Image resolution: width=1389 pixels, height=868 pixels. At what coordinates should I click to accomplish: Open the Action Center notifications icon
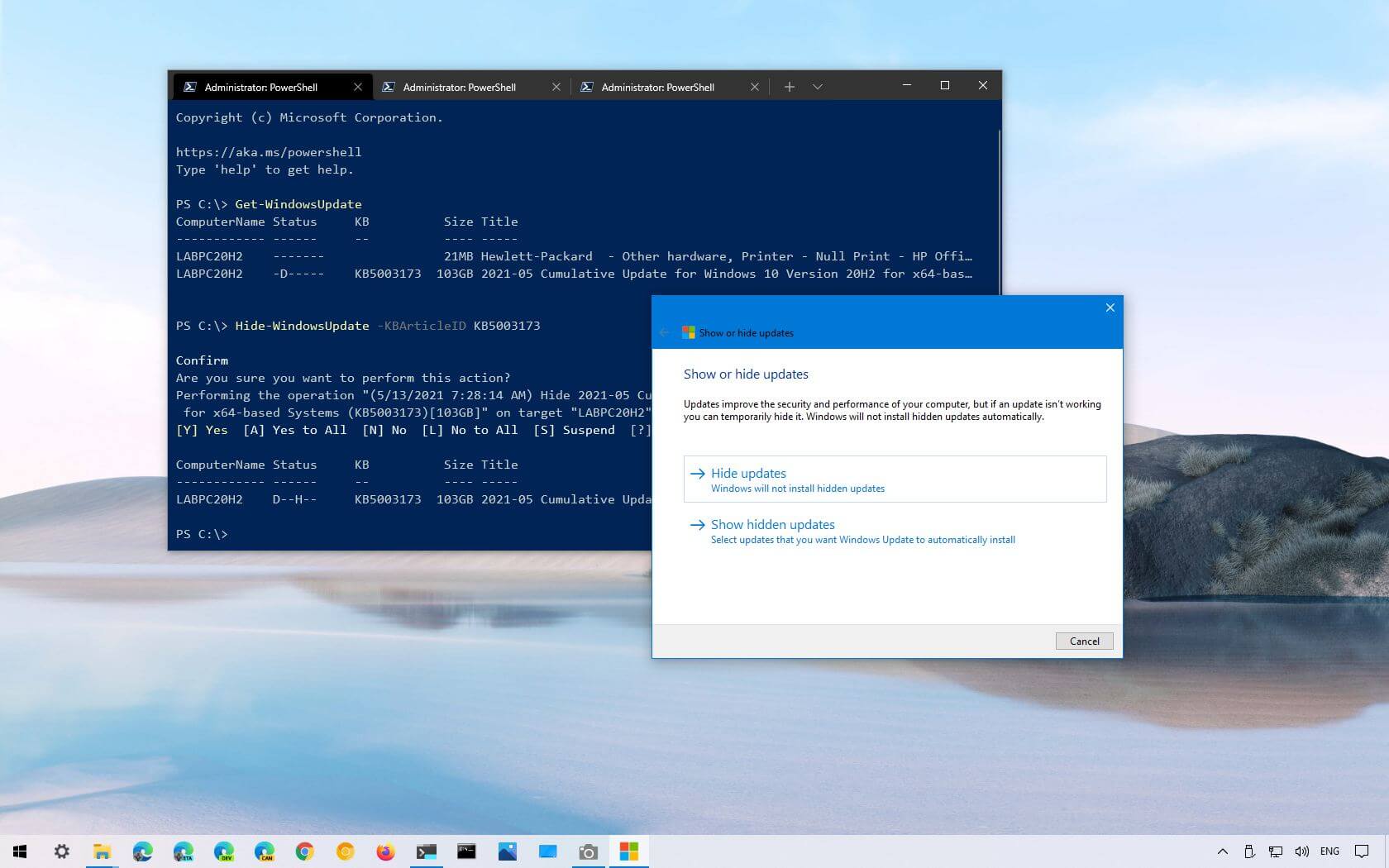pos(1362,851)
